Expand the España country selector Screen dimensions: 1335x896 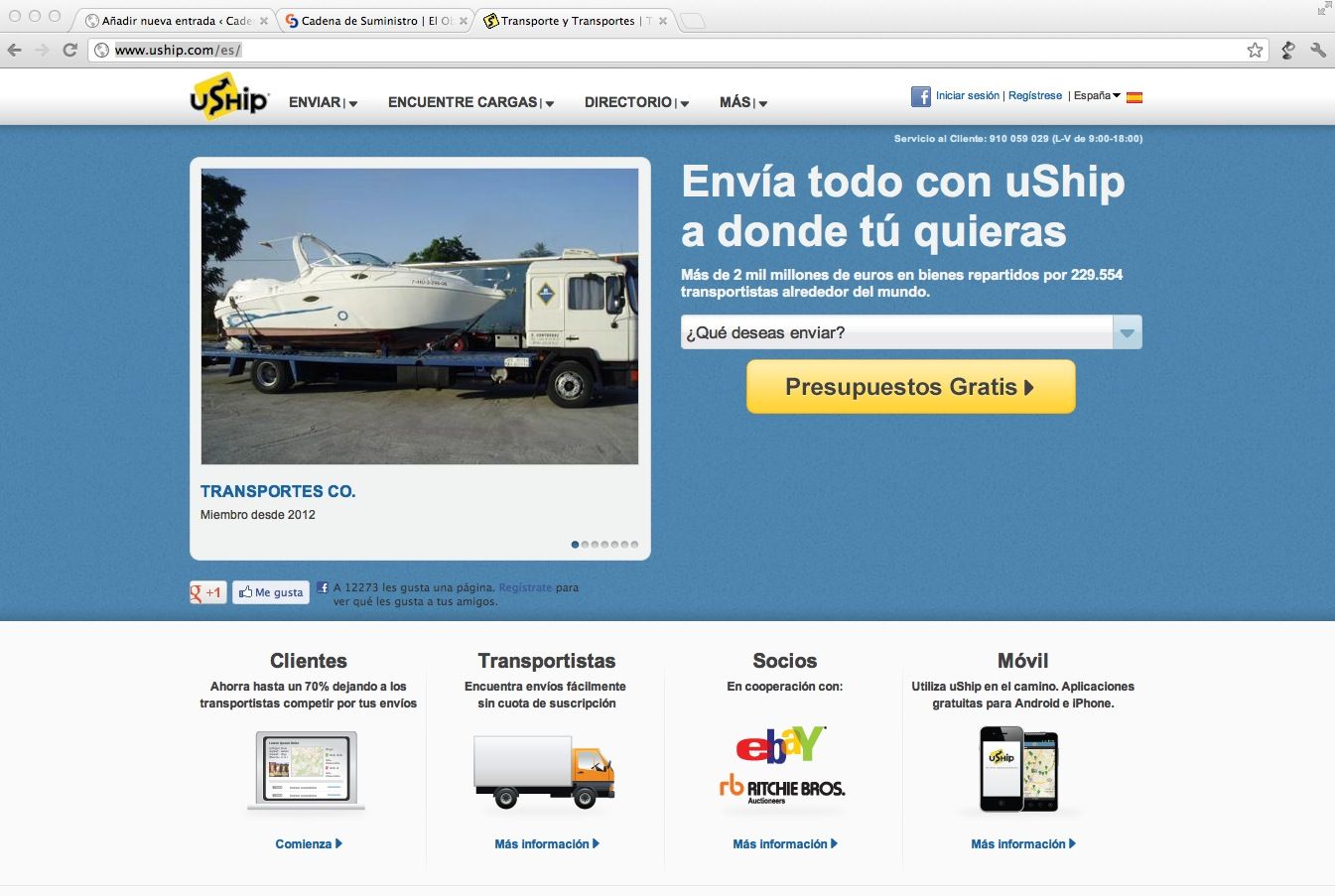(1095, 95)
